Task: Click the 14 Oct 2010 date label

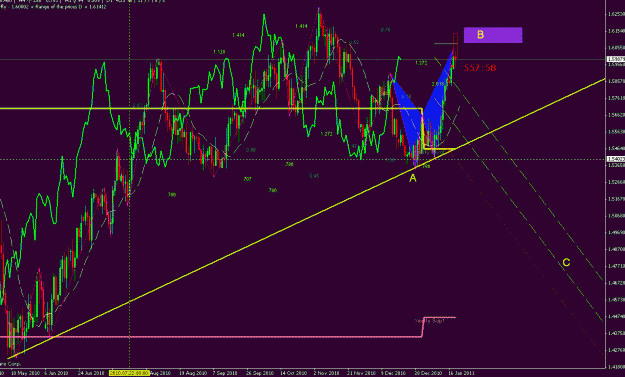Action: click(294, 373)
